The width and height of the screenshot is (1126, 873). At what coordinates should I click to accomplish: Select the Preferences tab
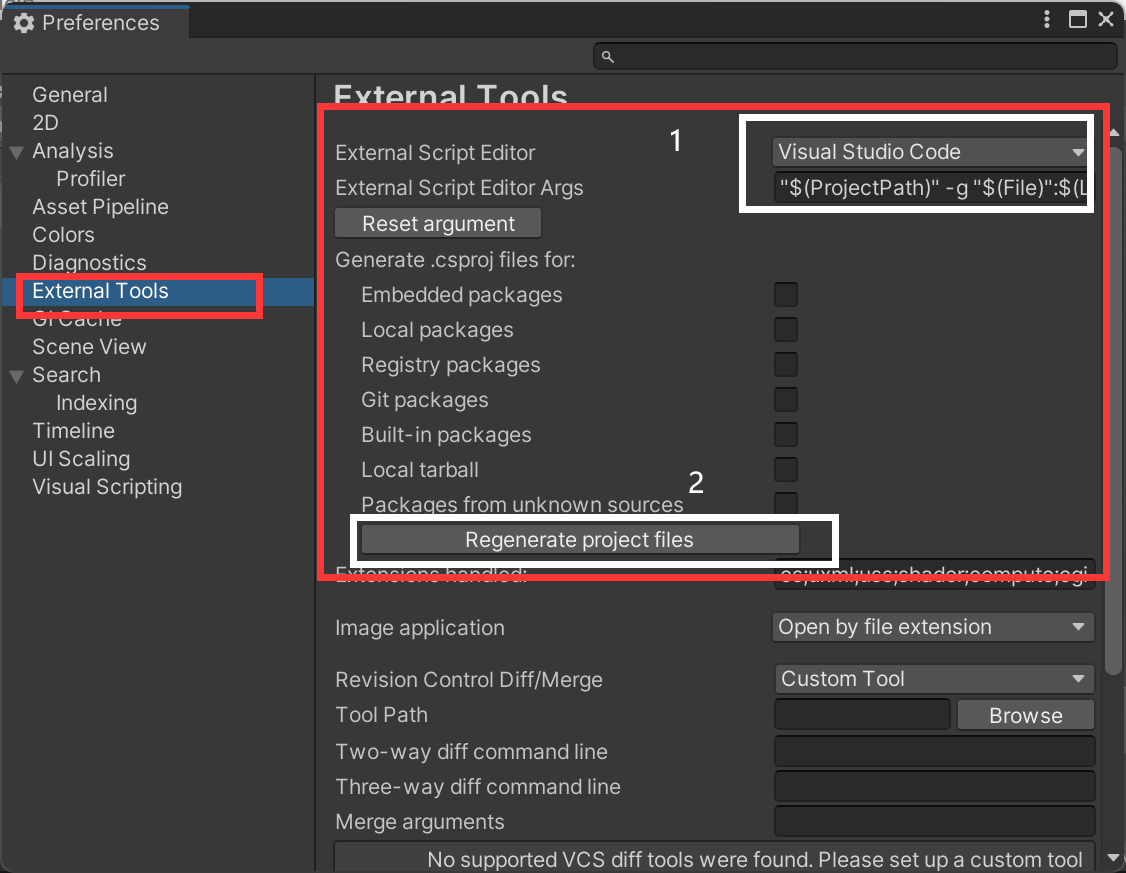coord(95,22)
